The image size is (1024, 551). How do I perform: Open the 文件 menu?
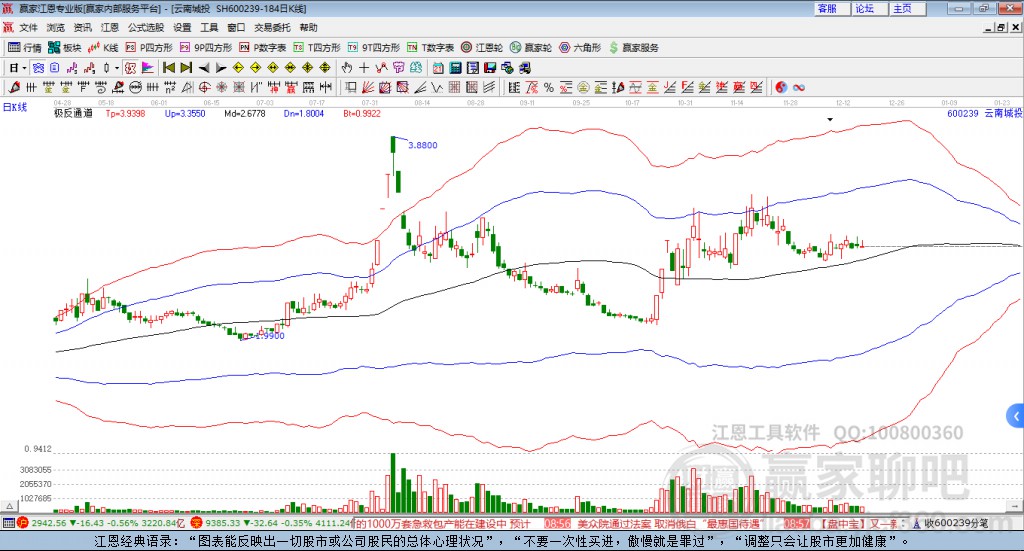click(28, 27)
